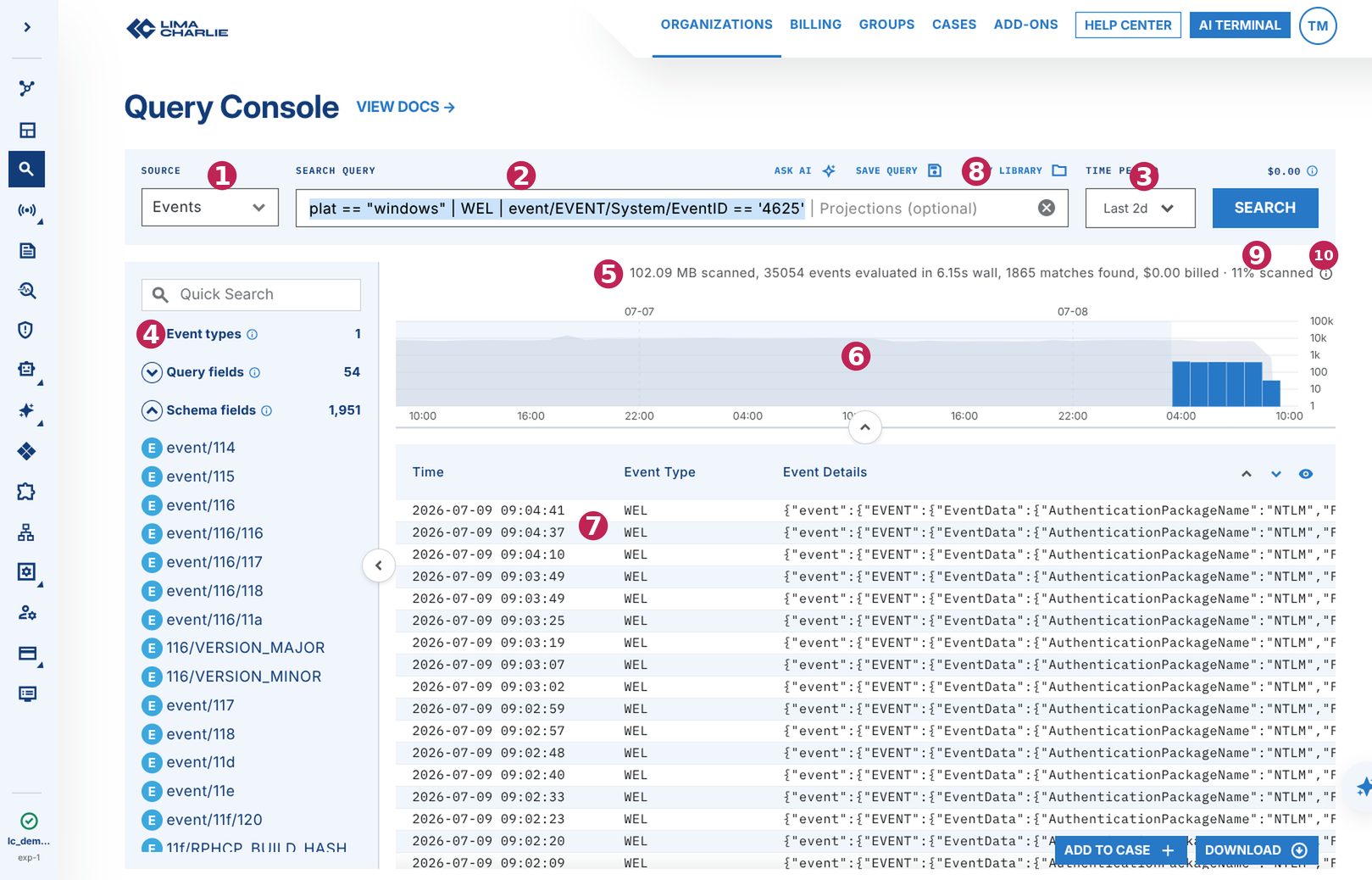
Task: Collapse the Schema fields section
Action: [152, 410]
